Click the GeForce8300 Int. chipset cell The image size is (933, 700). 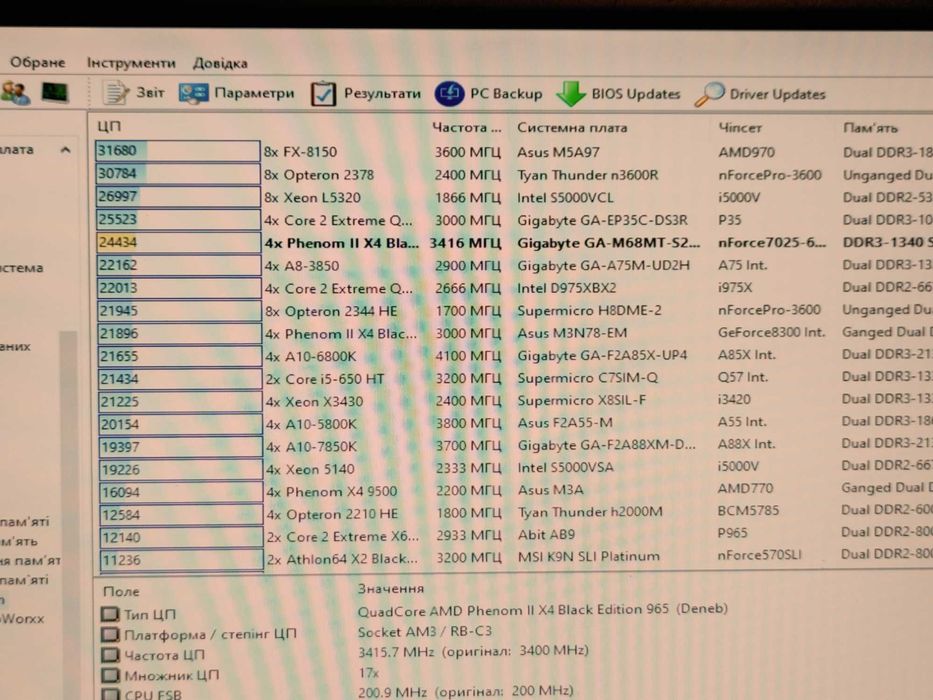click(x=771, y=332)
